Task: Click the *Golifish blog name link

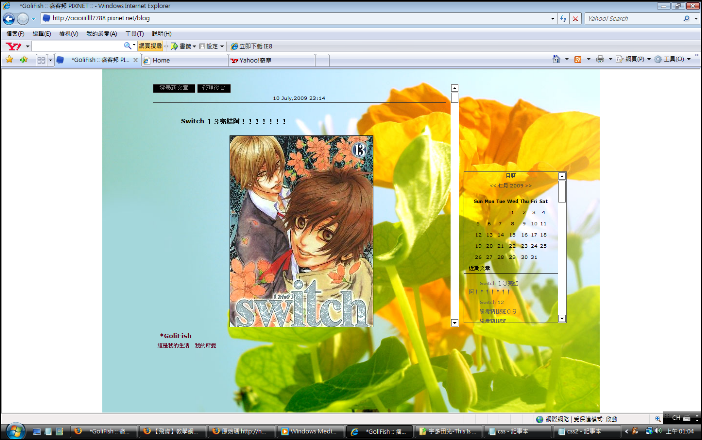Action: (176, 335)
